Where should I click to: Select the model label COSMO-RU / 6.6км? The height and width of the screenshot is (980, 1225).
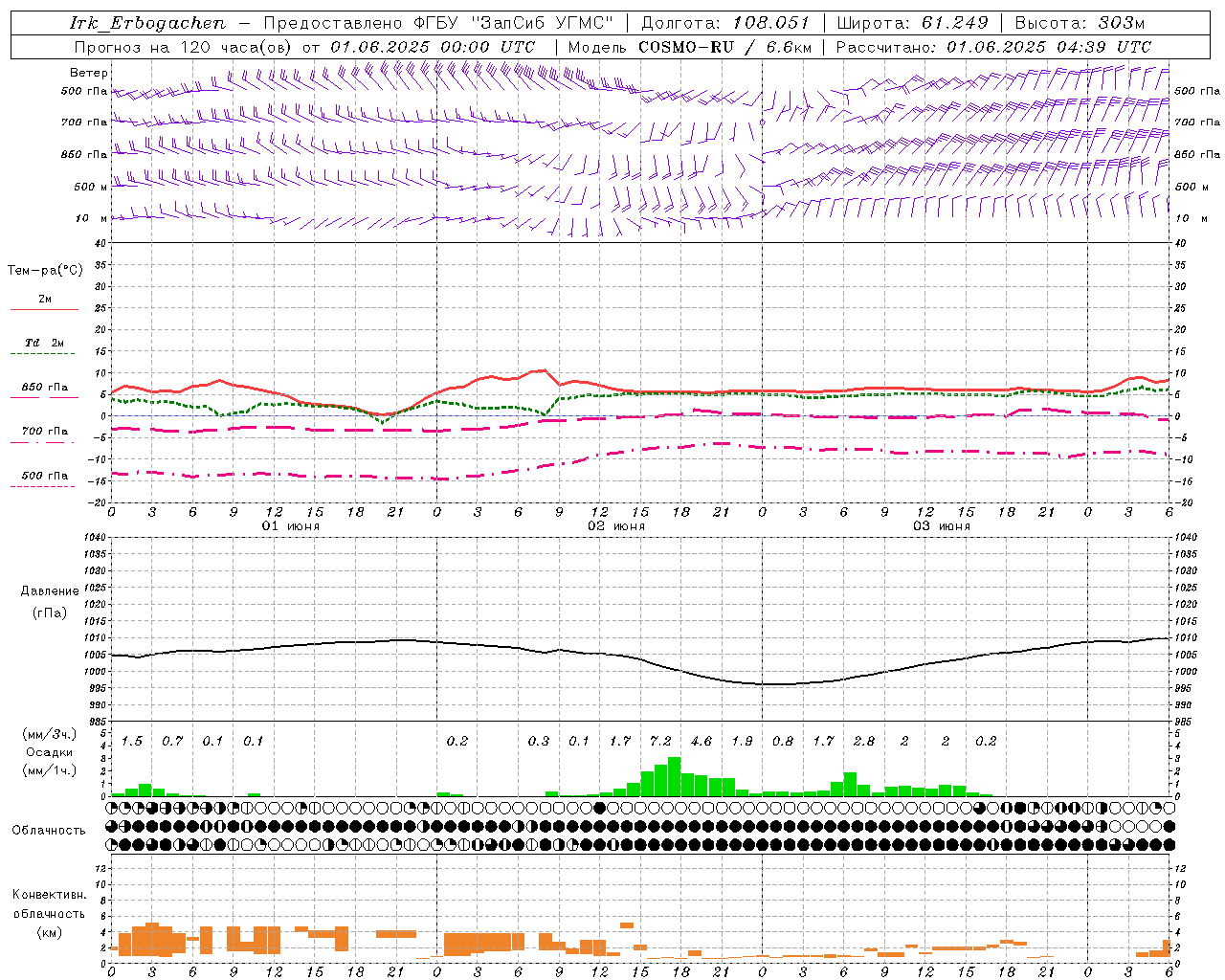[725, 47]
